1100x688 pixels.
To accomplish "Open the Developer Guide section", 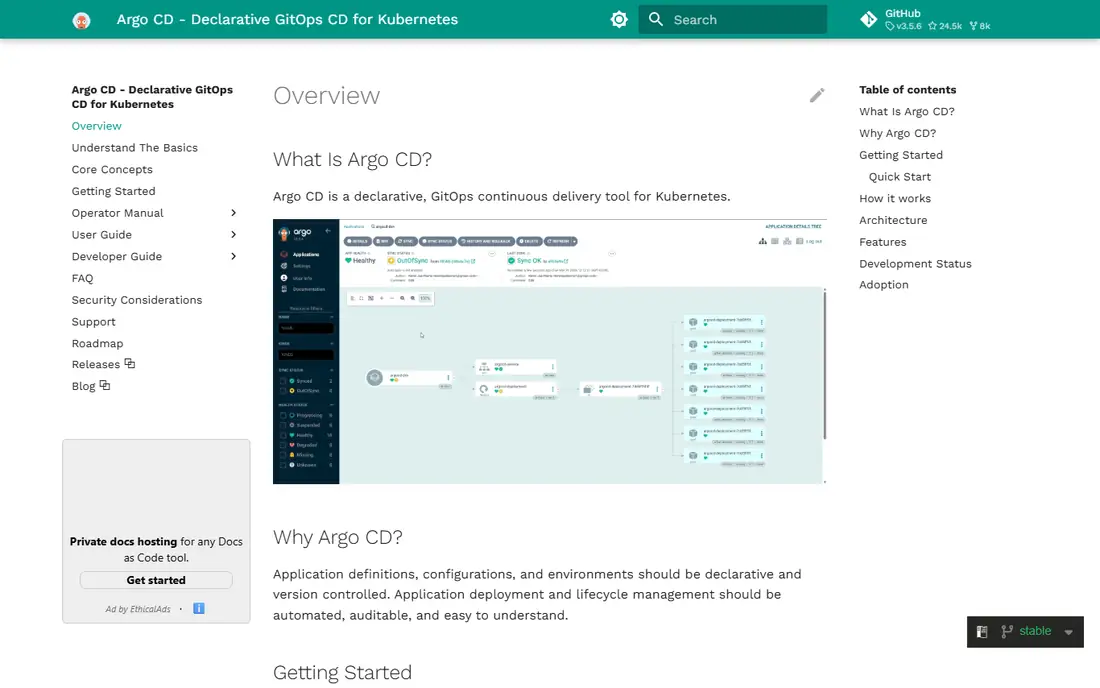I will point(116,257).
